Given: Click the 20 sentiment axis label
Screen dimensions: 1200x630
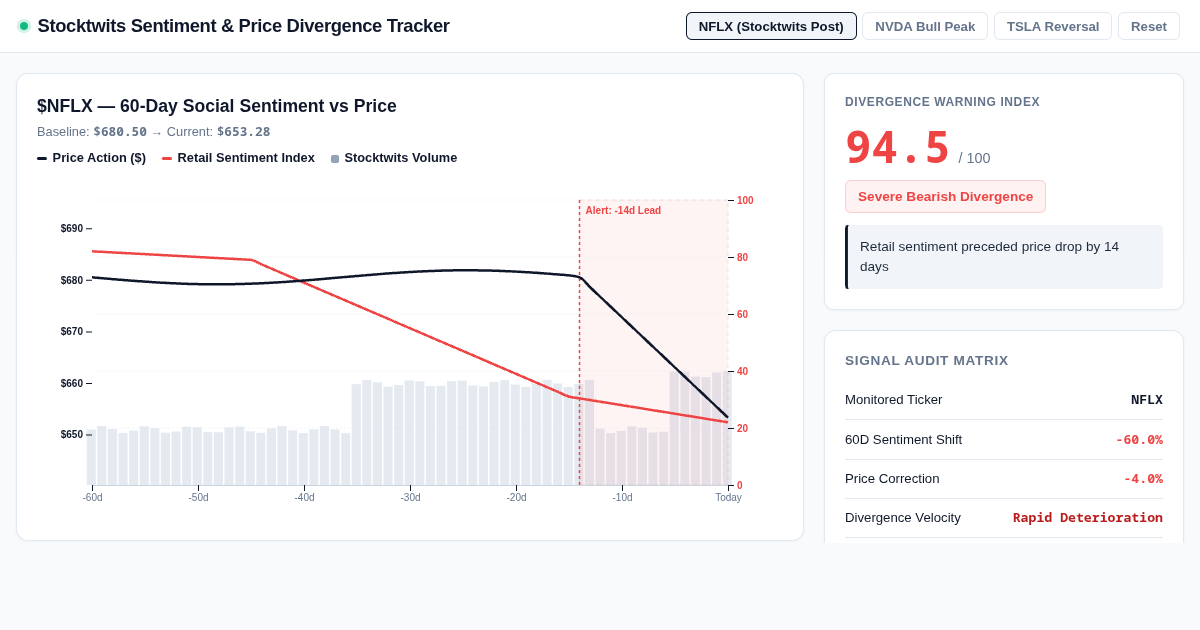Looking at the screenshot, I should [742, 428].
